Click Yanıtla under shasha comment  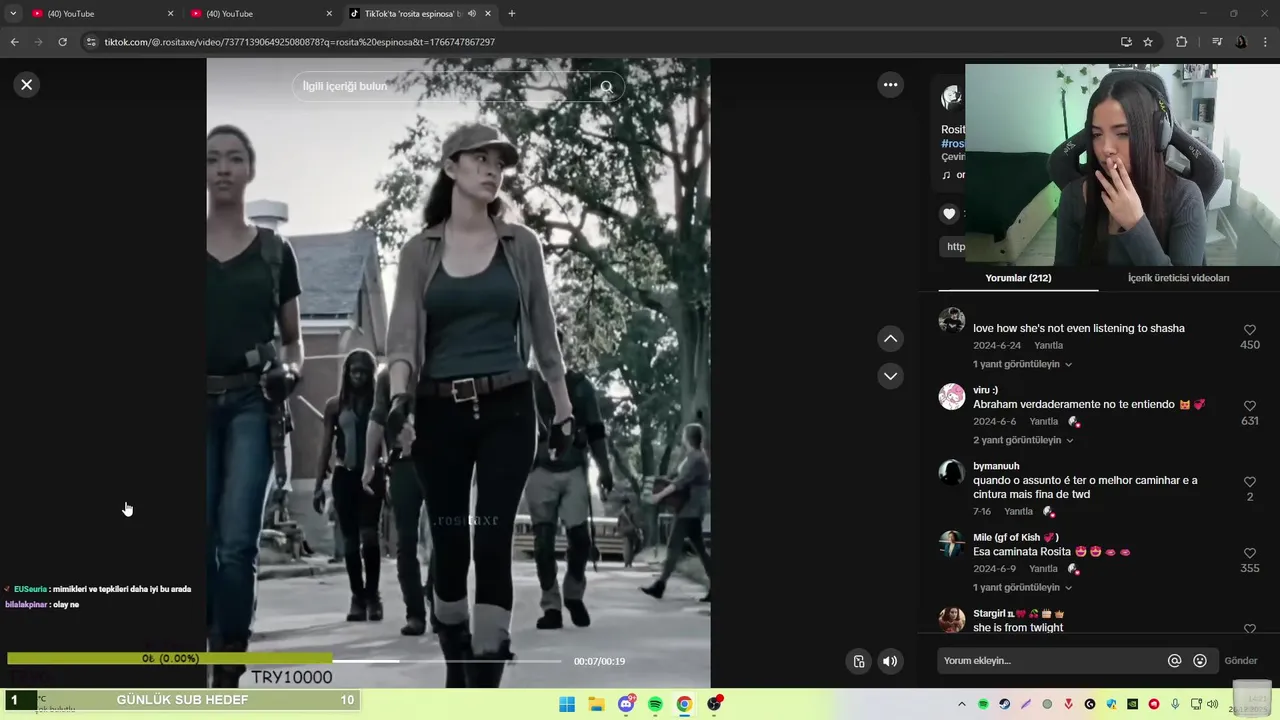click(1048, 346)
